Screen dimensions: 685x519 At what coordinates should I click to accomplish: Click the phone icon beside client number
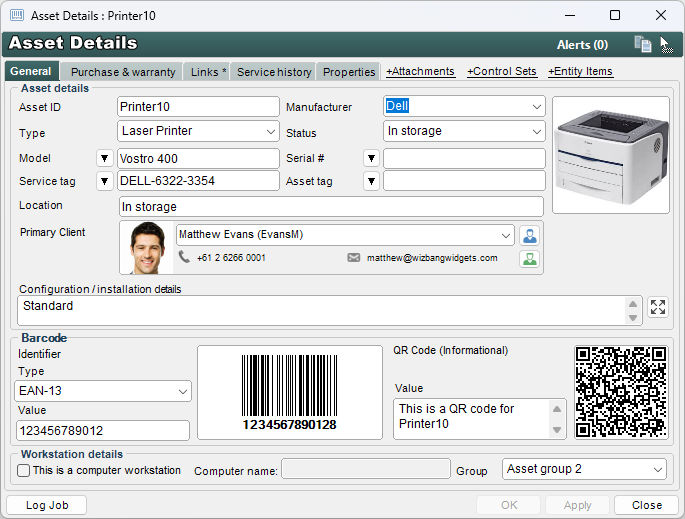click(x=184, y=257)
